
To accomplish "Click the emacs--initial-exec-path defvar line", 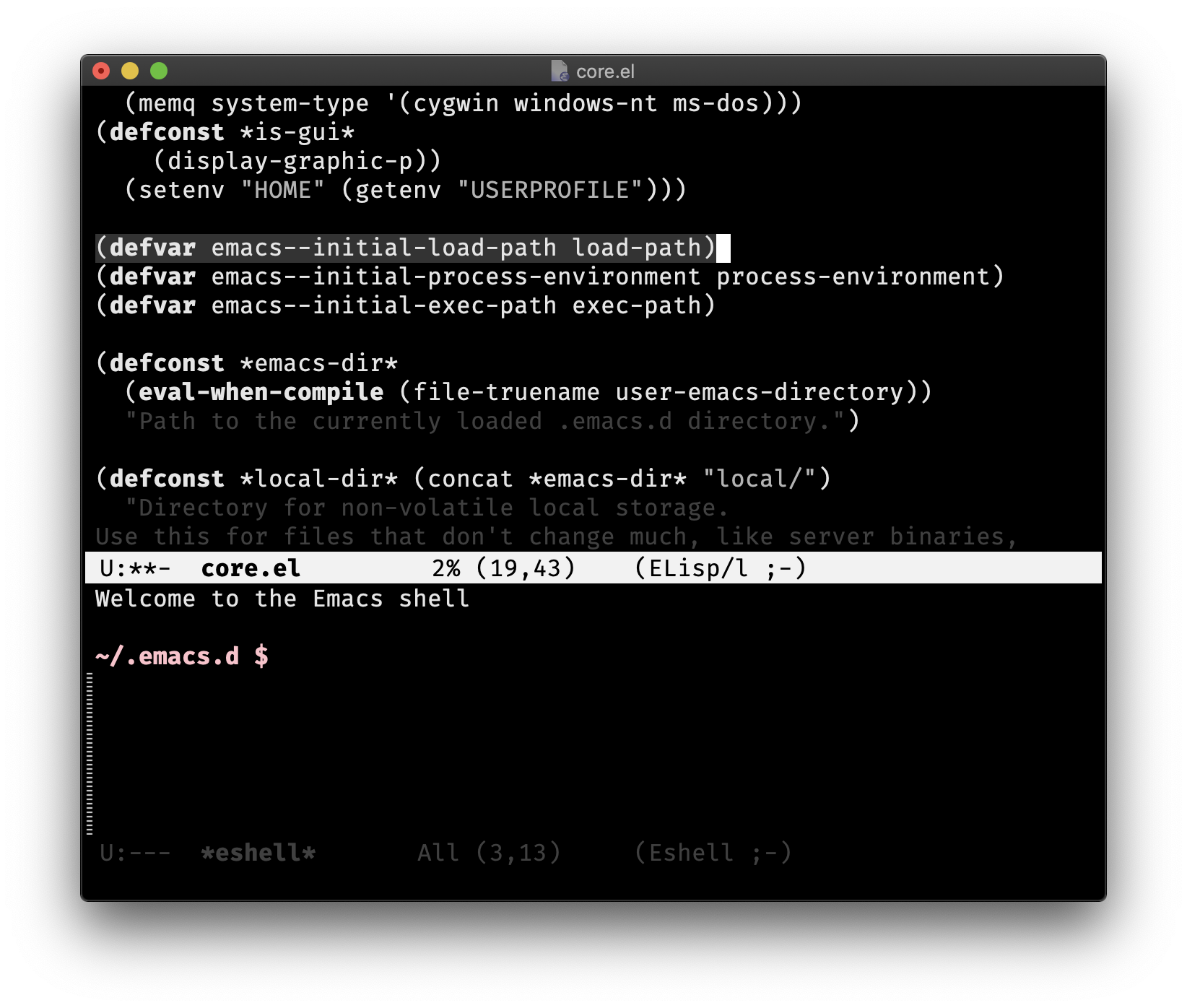I will click(405, 305).
